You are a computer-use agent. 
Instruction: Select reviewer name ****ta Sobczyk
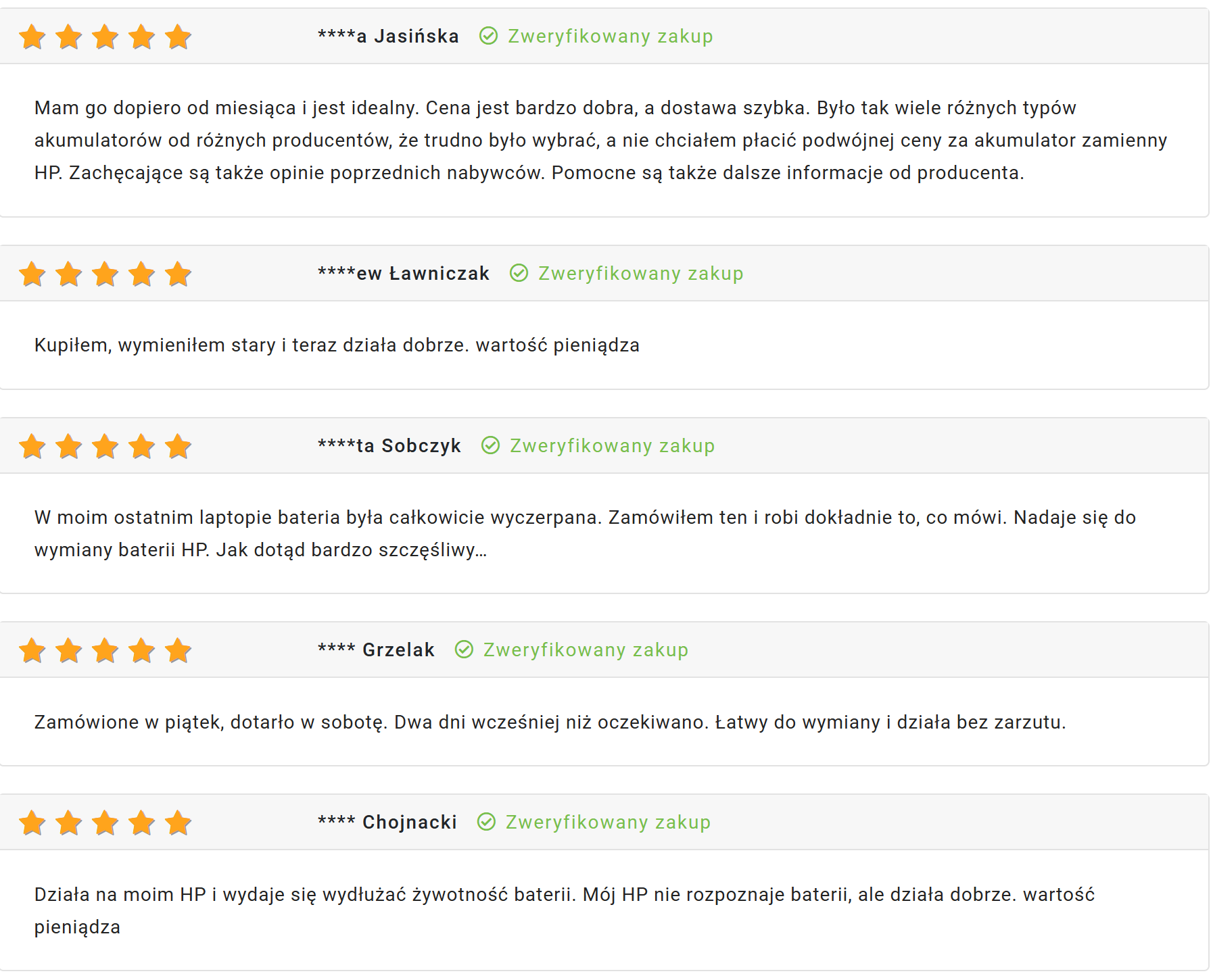click(389, 445)
